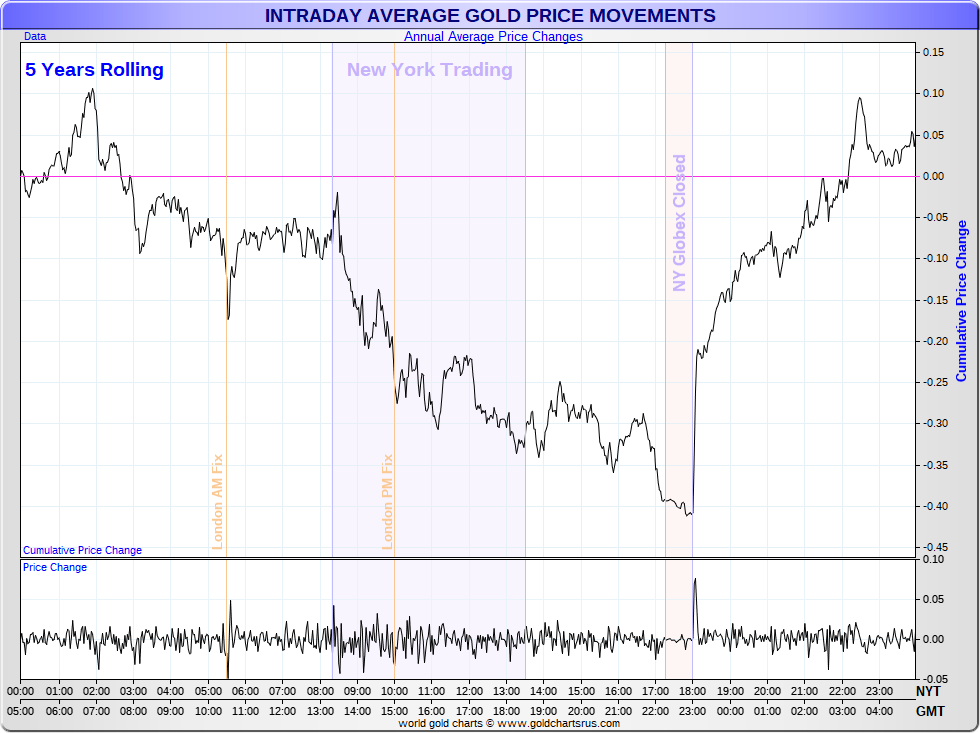Click the 10:00 tick on NYT axis
Screen dimensions: 980x733
tap(394, 692)
